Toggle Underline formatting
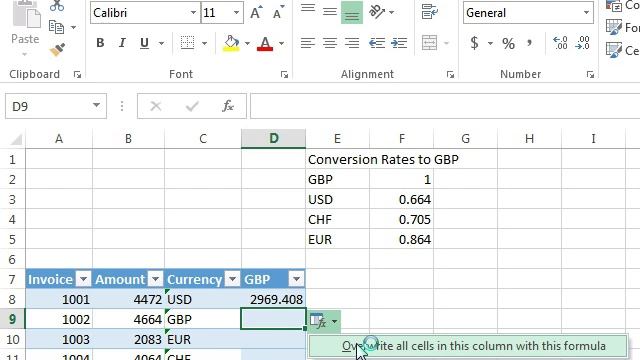This screenshot has width=640, height=360. click(144, 43)
